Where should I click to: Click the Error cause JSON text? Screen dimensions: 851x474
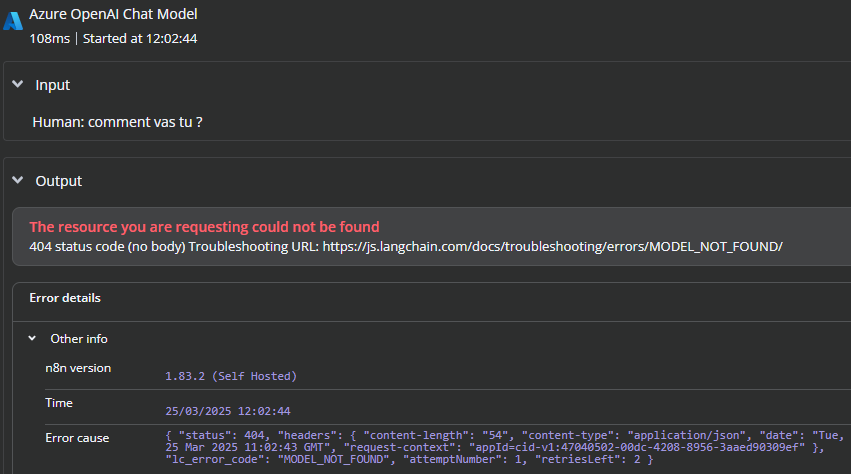[x=505, y=447]
